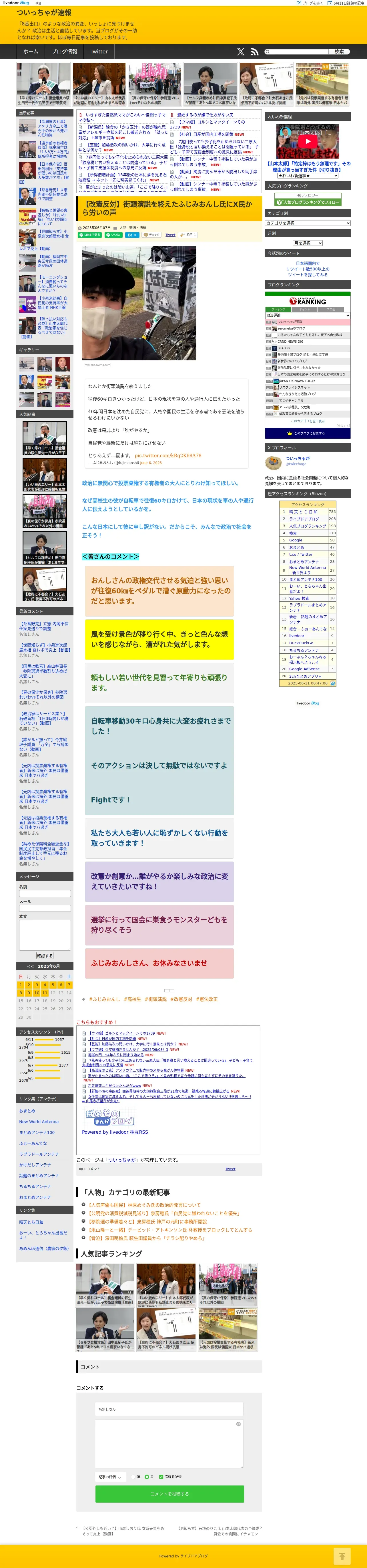
Task: Click the メール input in message form
Action: 45,908
